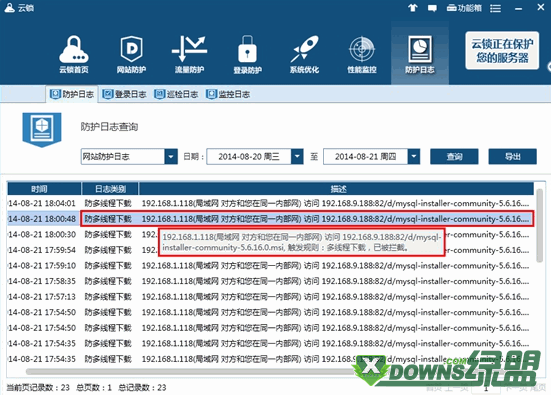551x395 pixels.
Task: Switch to the 登录日志 sub-tab
Action: pyautogui.click(x=124, y=94)
